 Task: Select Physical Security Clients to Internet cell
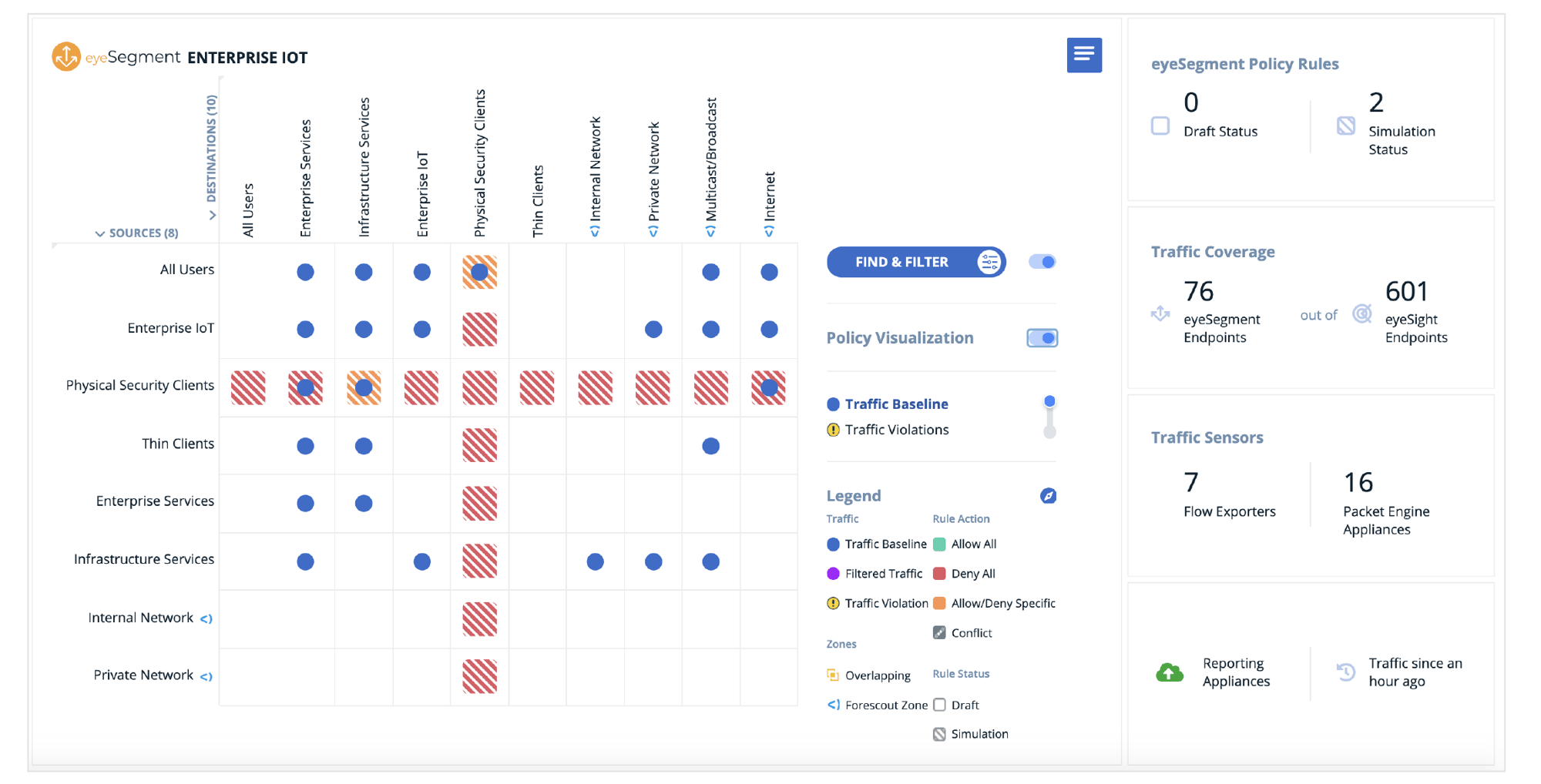pyautogui.click(x=769, y=387)
